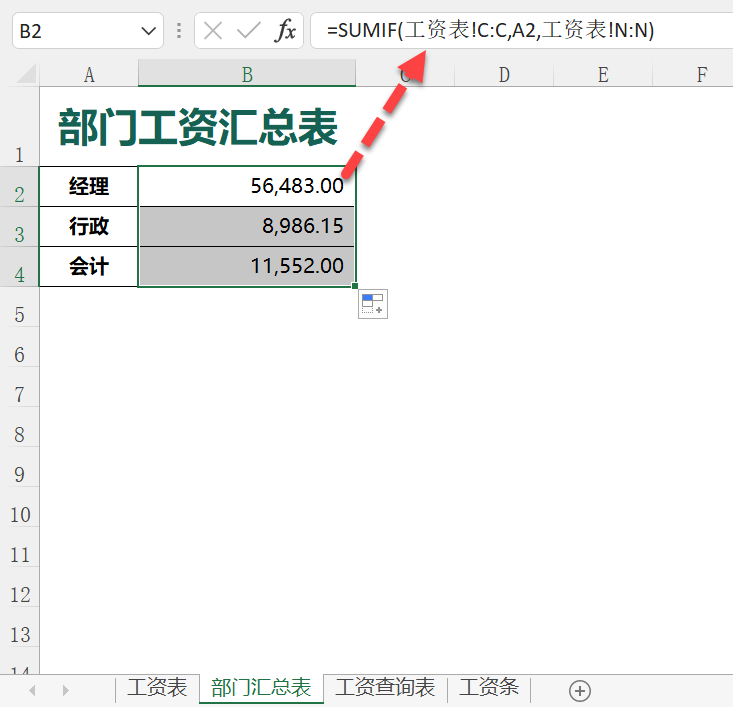Select the cell labeled 会计

pos(89,267)
